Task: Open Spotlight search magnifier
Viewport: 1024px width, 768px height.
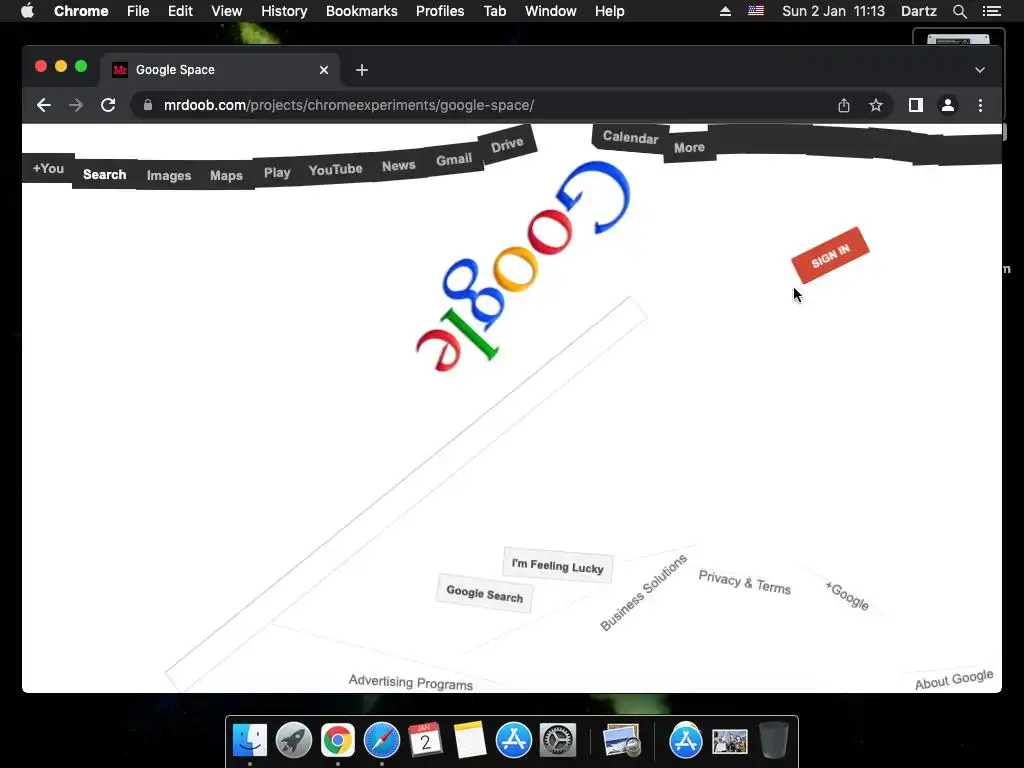Action: 959,11
